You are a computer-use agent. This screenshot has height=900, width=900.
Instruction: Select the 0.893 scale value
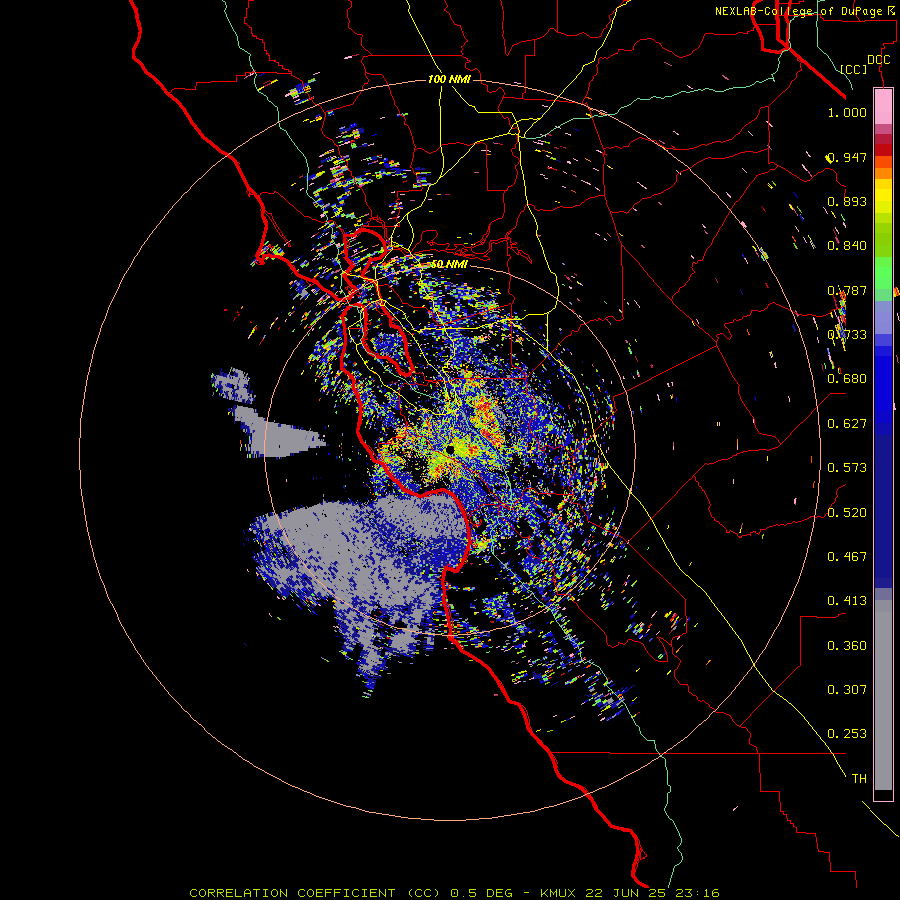click(x=847, y=201)
